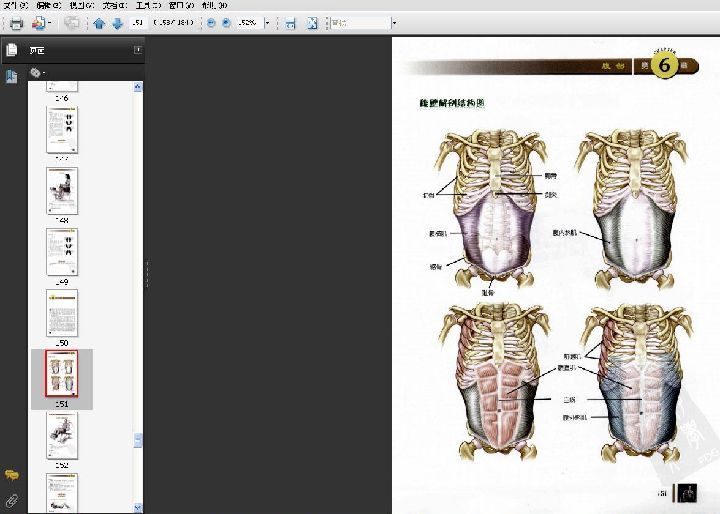Image resolution: width=720 pixels, height=514 pixels.
Task: Open the 视图 (View) menu
Action: click(82, 5)
